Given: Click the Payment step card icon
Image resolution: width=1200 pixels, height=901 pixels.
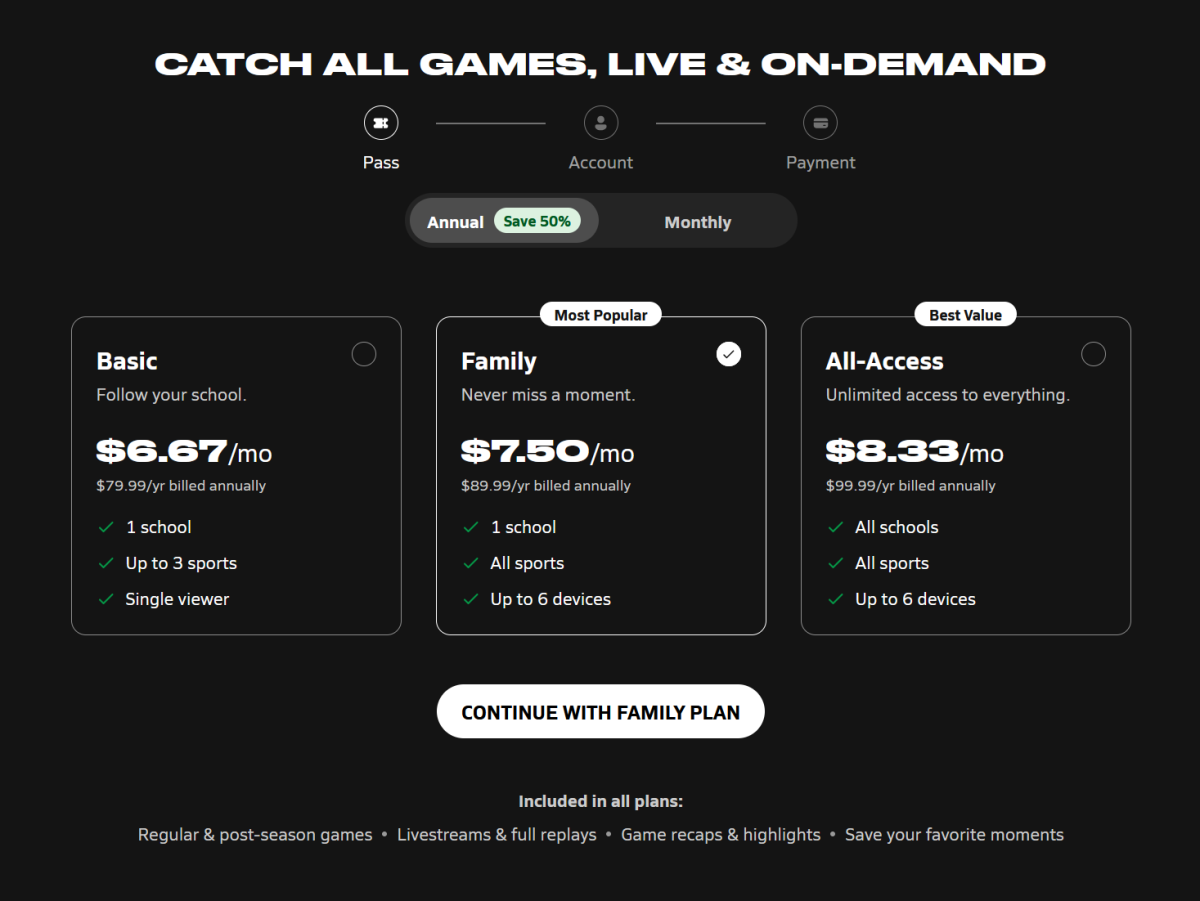Looking at the screenshot, I should pyautogui.click(x=821, y=123).
